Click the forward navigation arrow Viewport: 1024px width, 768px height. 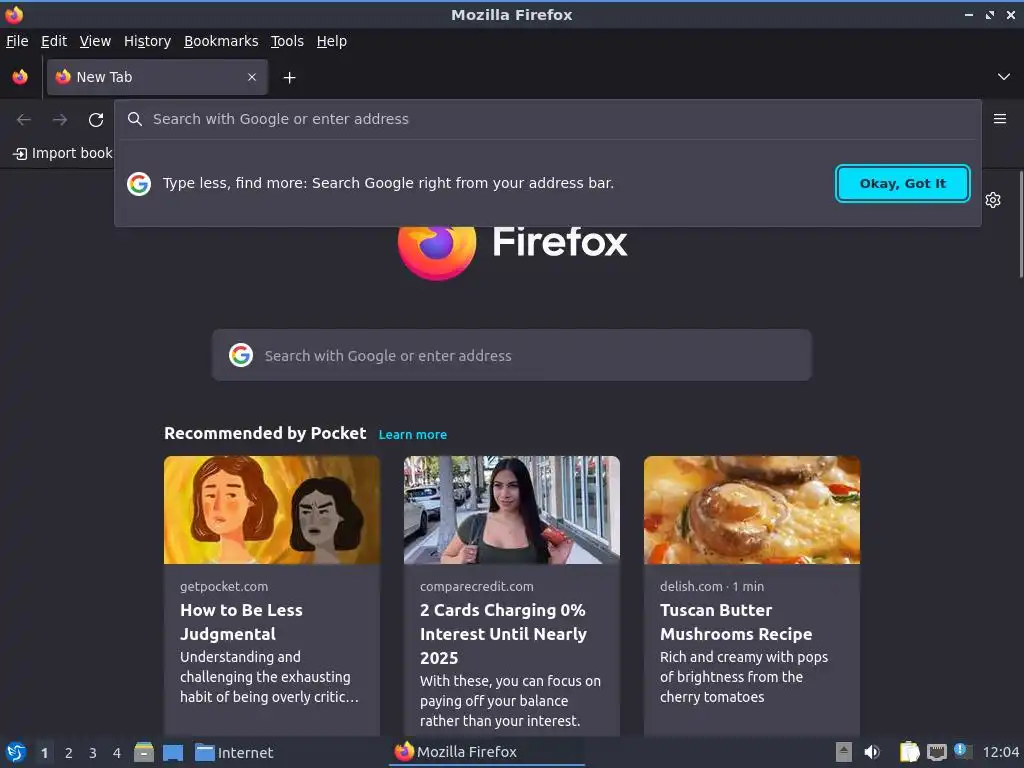click(60, 120)
